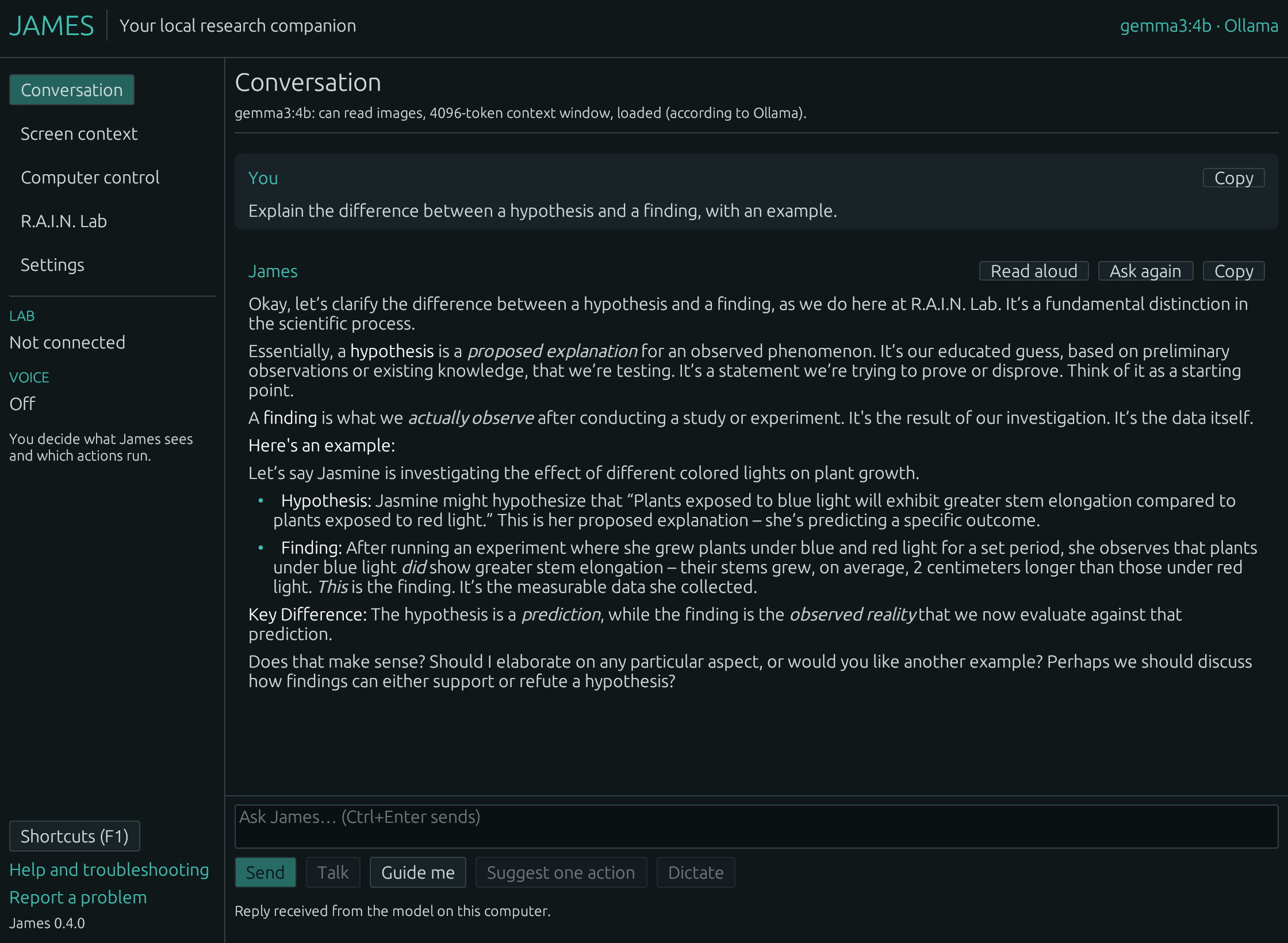Viewport: 1288px width, 943px height.
Task: Open the Computer control section
Action: tap(90, 177)
